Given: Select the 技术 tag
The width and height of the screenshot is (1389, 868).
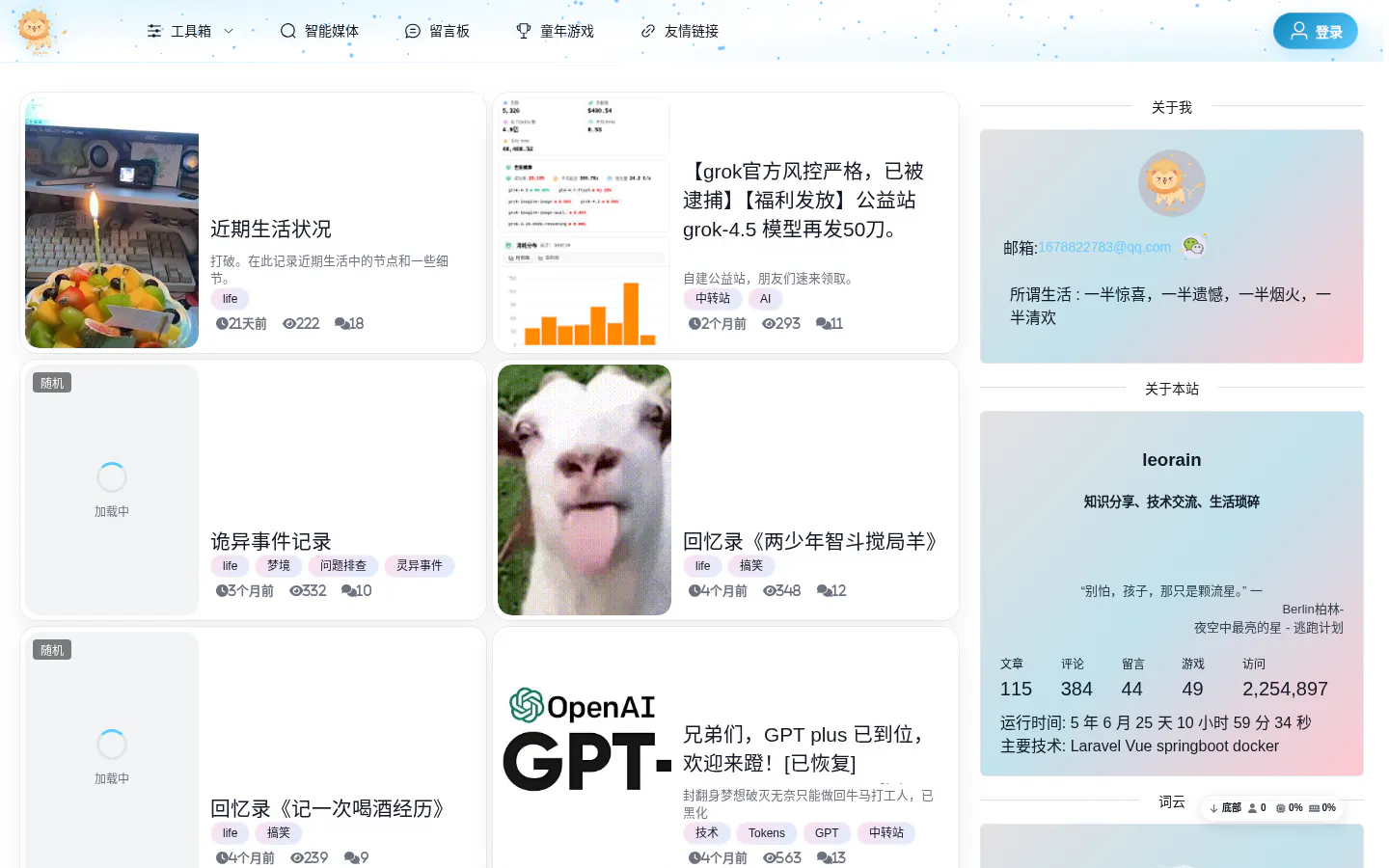Looking at the screenshot, I should 707,833.
